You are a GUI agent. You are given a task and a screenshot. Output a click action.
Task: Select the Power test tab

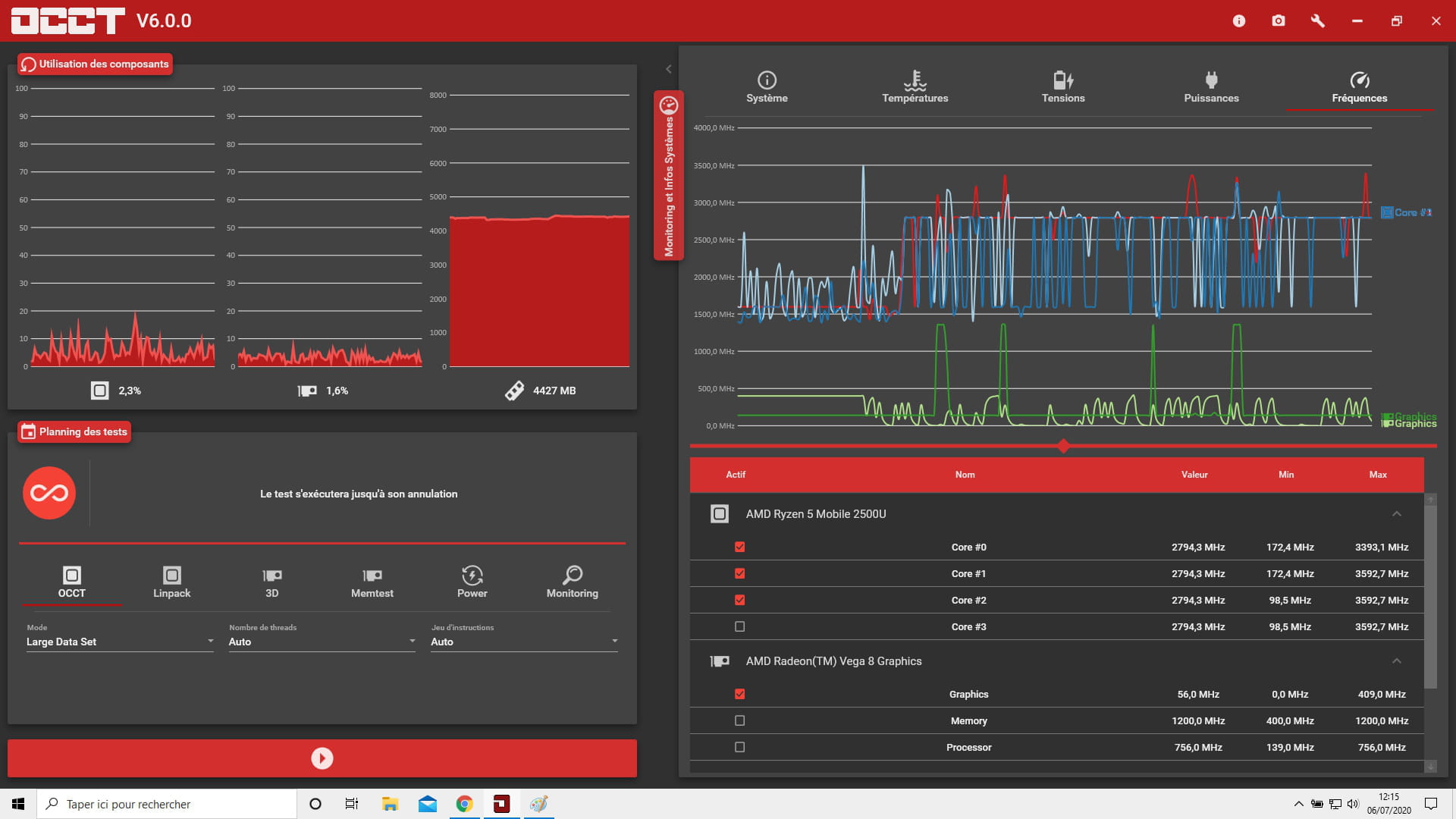pyautogui.click(x=472, y=582)
